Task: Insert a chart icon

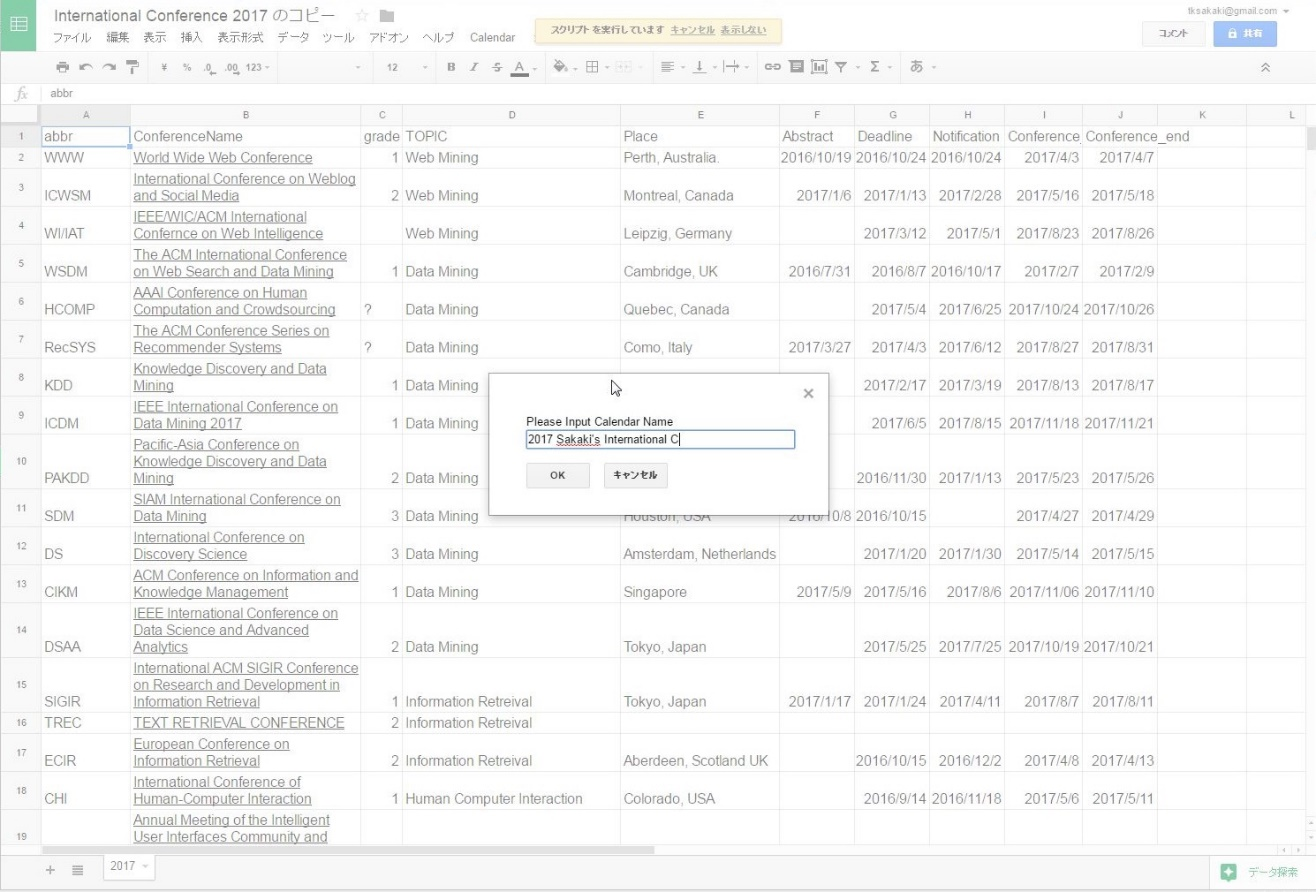Action: [819, 67]
